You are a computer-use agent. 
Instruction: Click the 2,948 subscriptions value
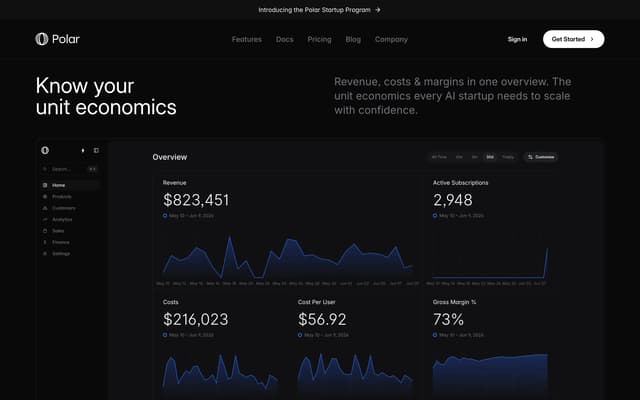453,200
